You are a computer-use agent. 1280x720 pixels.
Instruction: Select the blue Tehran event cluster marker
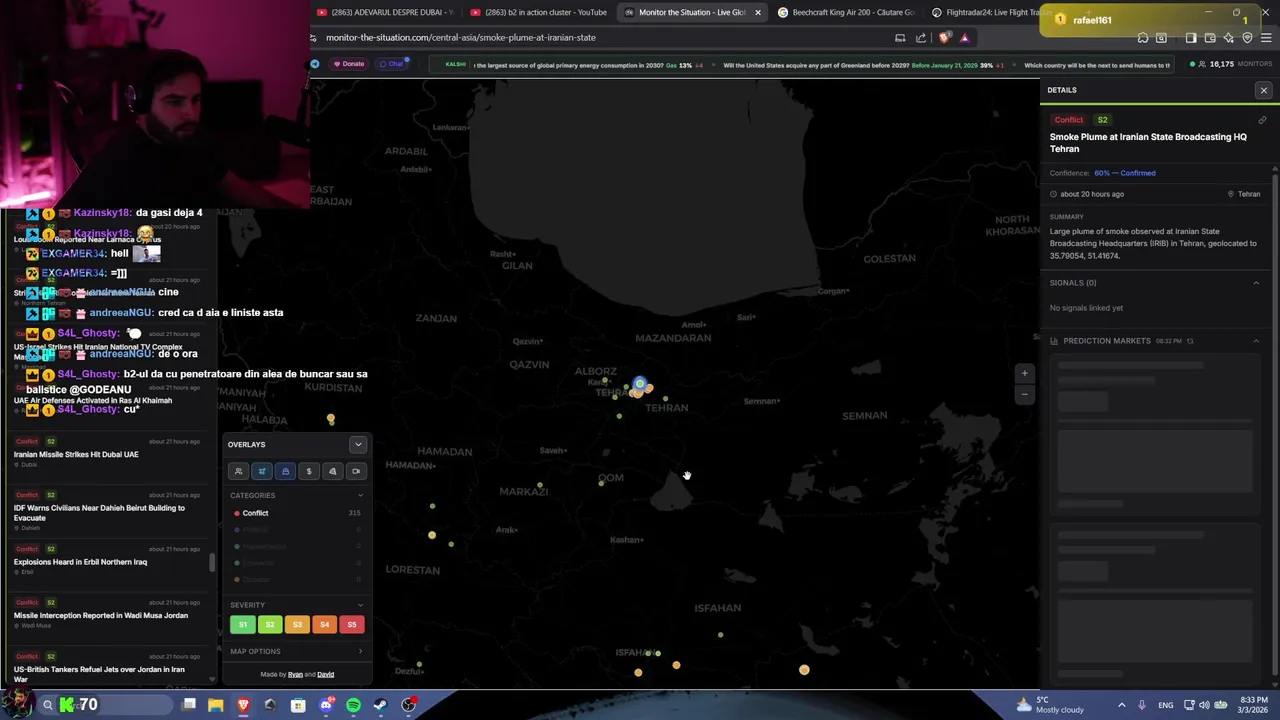tap(640, 384)
